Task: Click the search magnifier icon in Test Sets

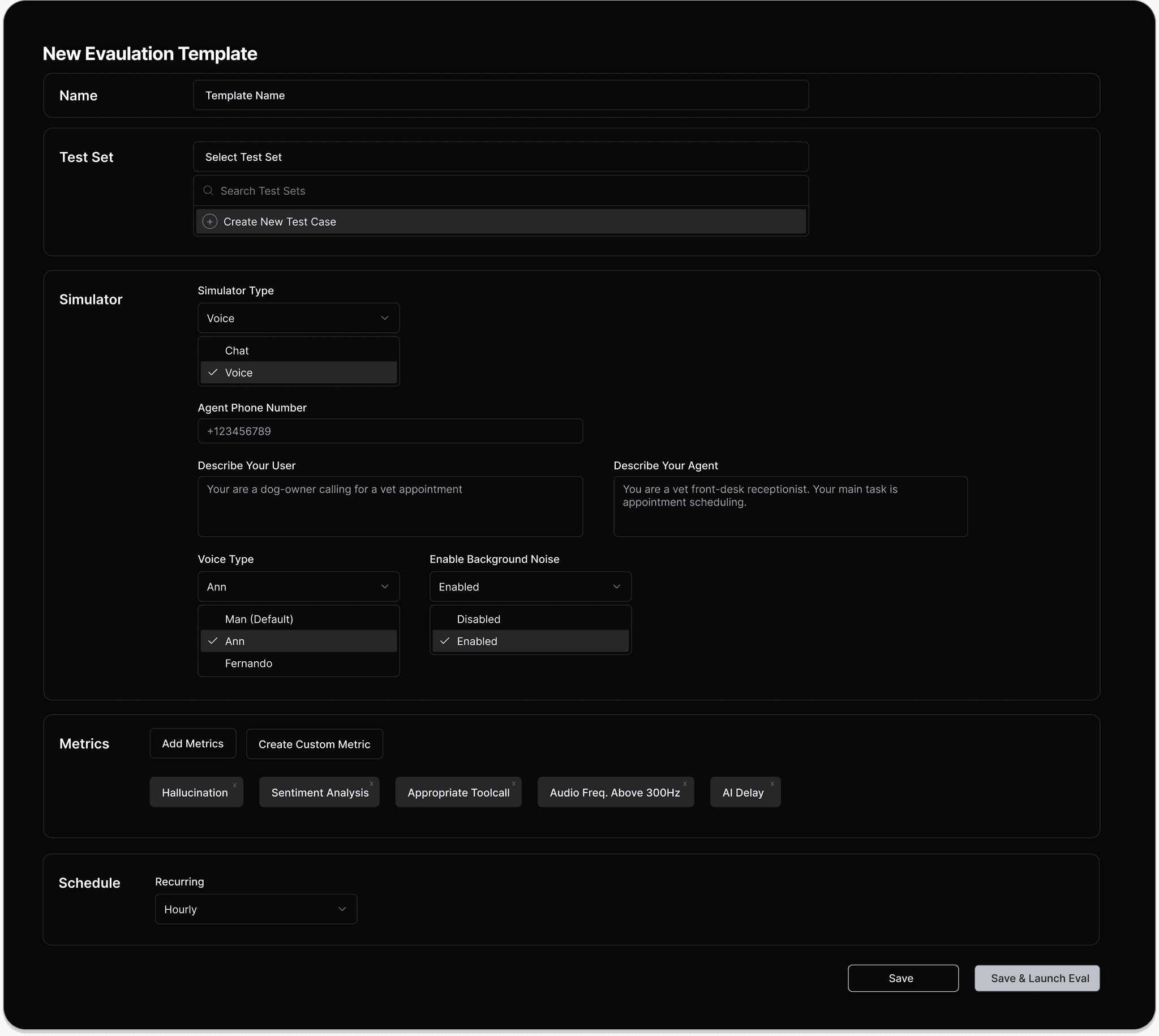Action: click(x=209, y=191)
